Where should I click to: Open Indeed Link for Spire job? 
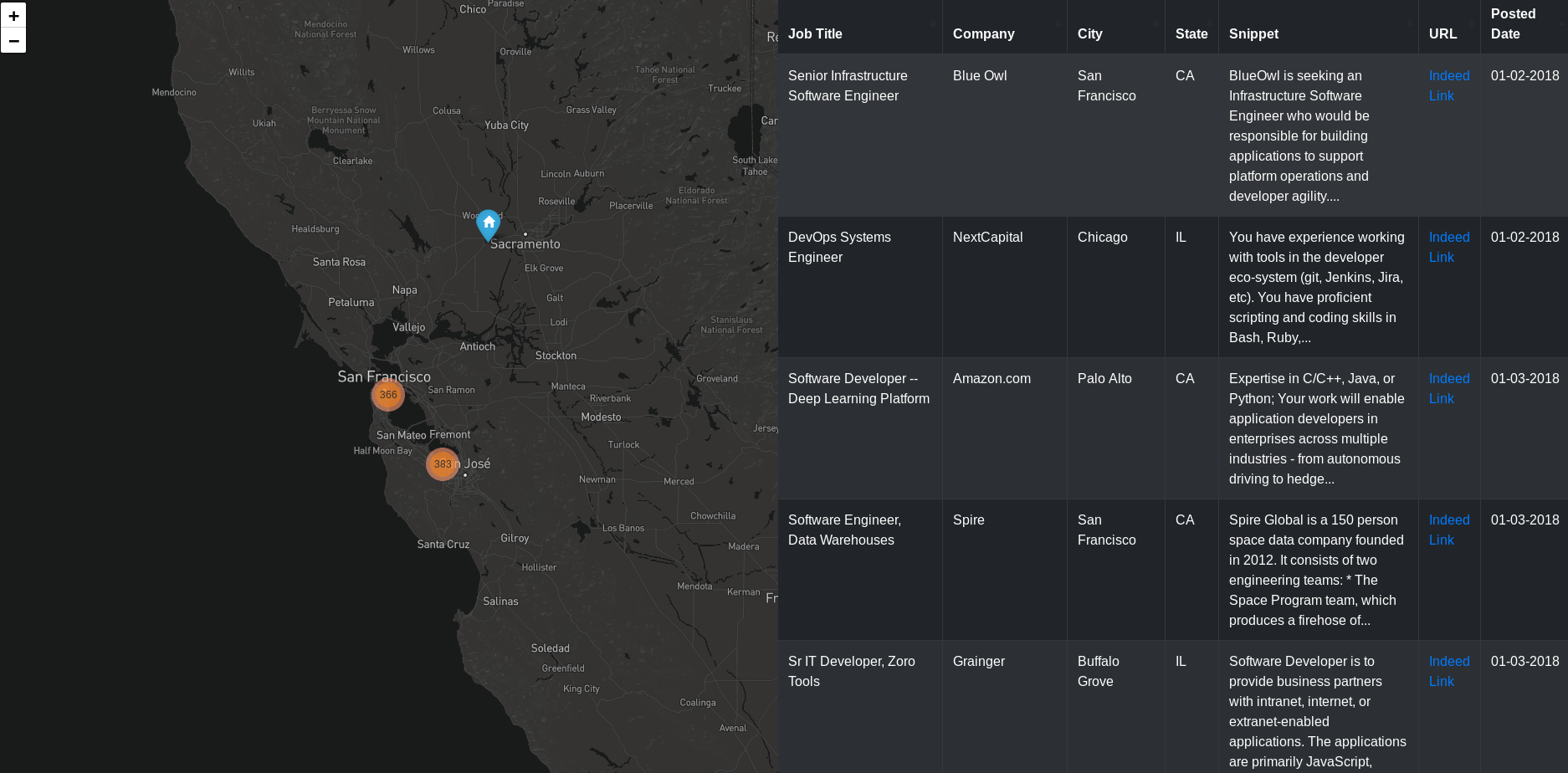click(1449, 530)
